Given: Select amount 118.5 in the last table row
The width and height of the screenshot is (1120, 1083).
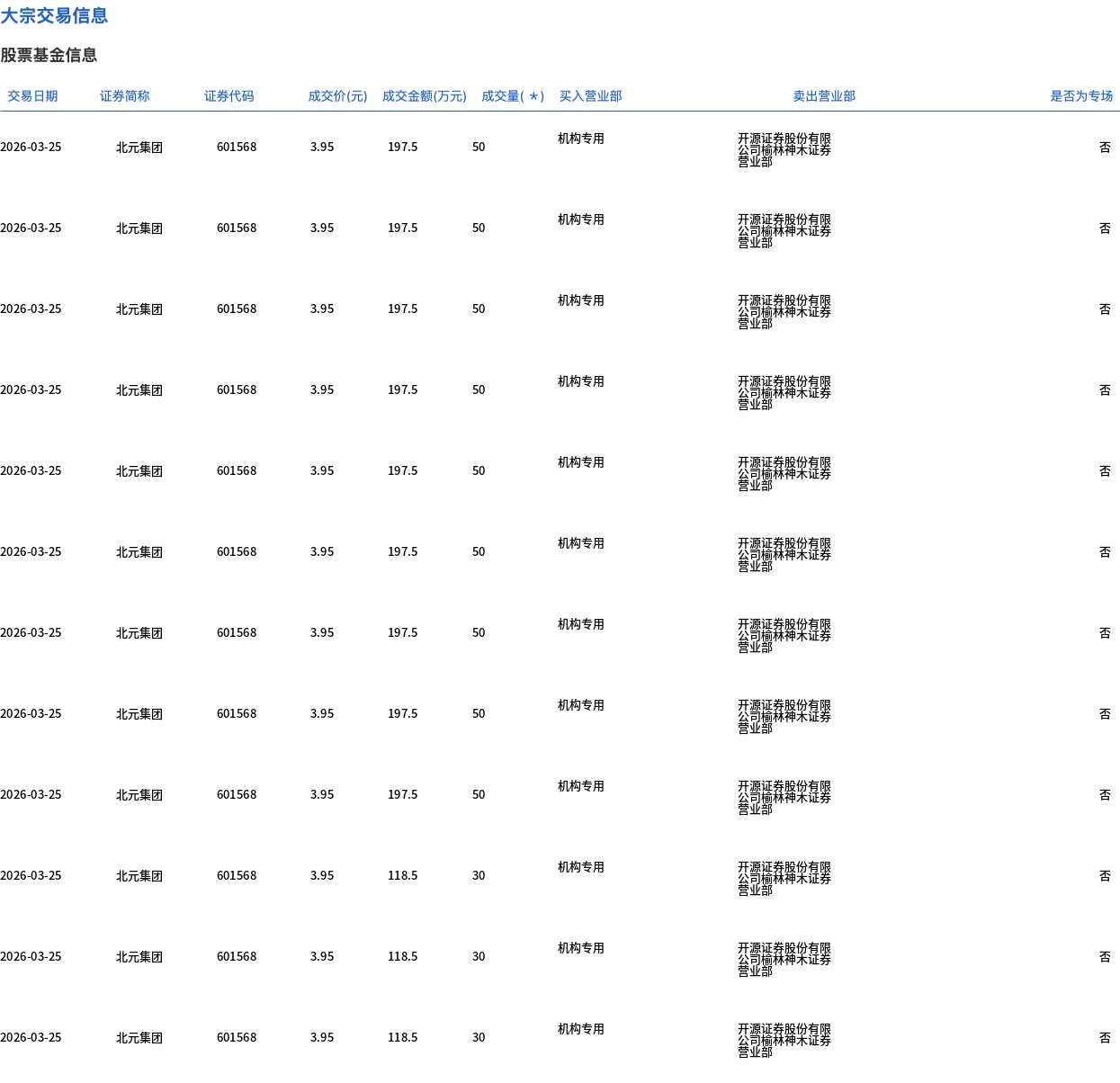Looking at the screenshot, I should (x=402, y=1037).
